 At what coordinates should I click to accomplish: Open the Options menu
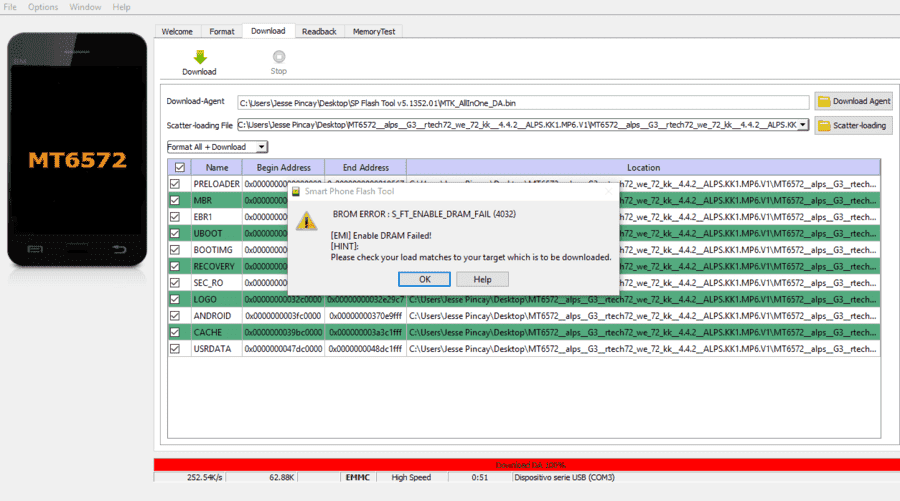click(43, 7)
